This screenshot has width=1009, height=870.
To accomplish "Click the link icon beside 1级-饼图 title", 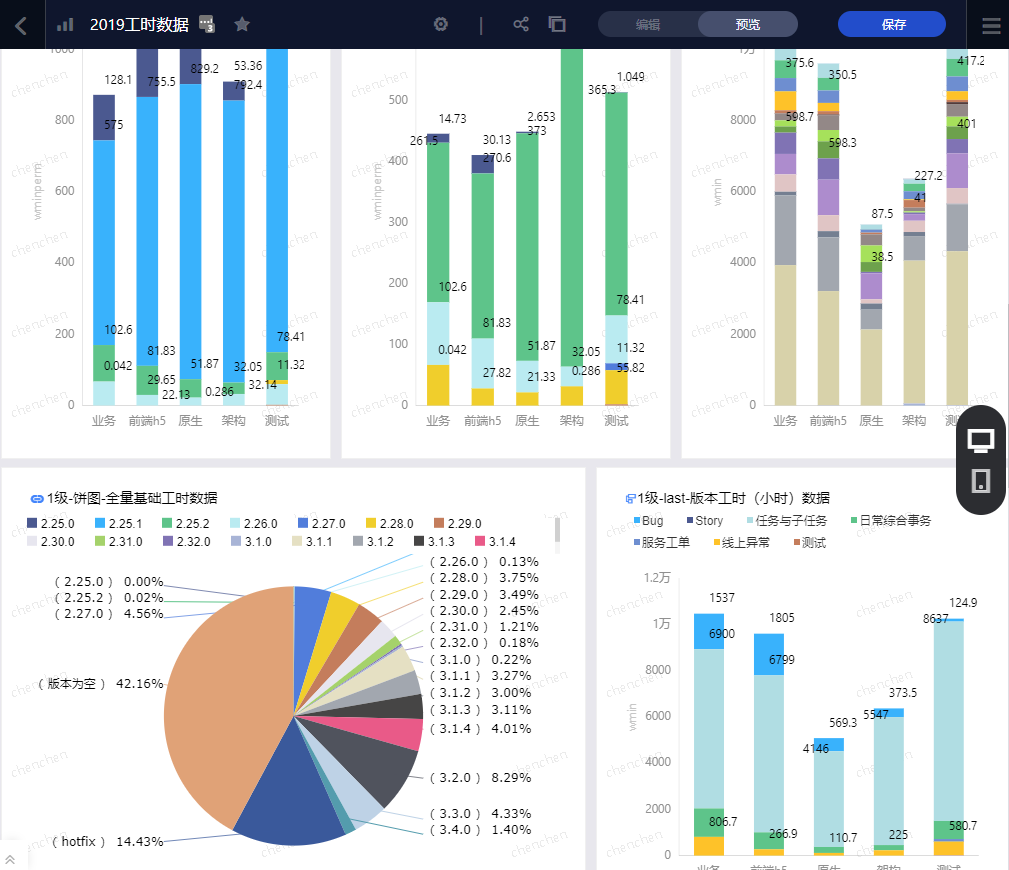I will tap(37, 499).
